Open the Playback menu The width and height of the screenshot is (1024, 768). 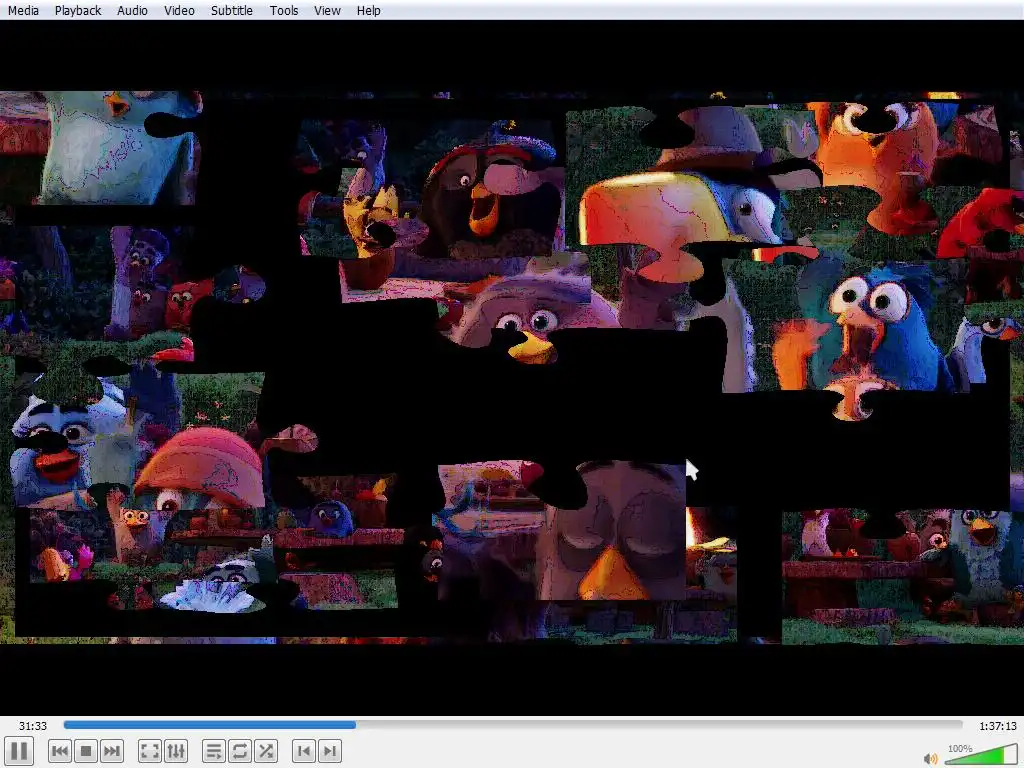[x=78, y=10]
